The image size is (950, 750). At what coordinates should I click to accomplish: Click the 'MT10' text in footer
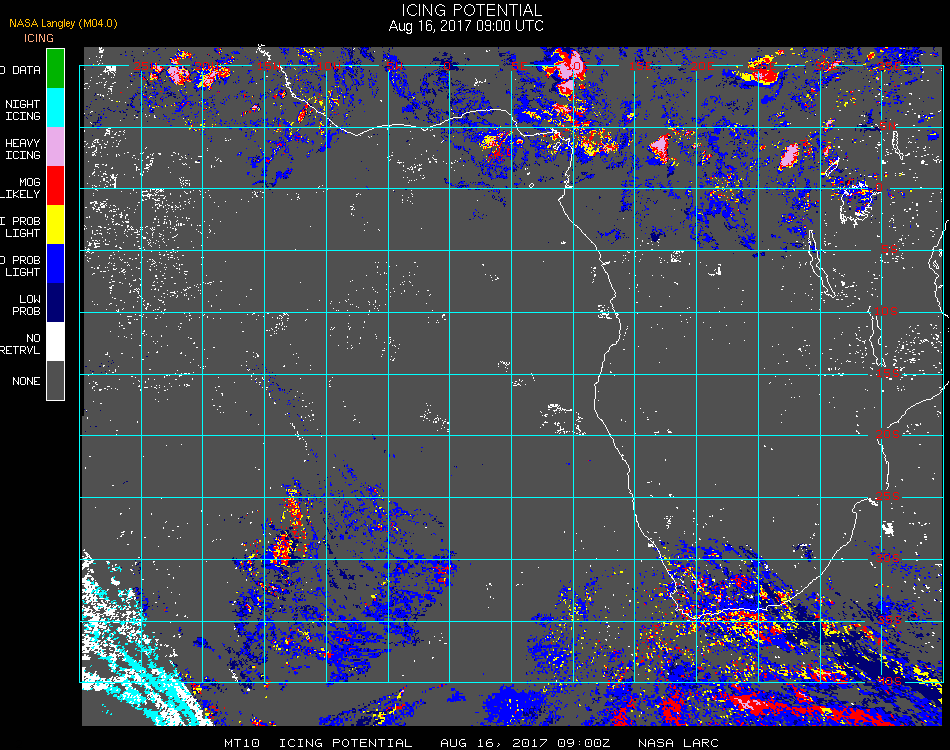point(242,743)
